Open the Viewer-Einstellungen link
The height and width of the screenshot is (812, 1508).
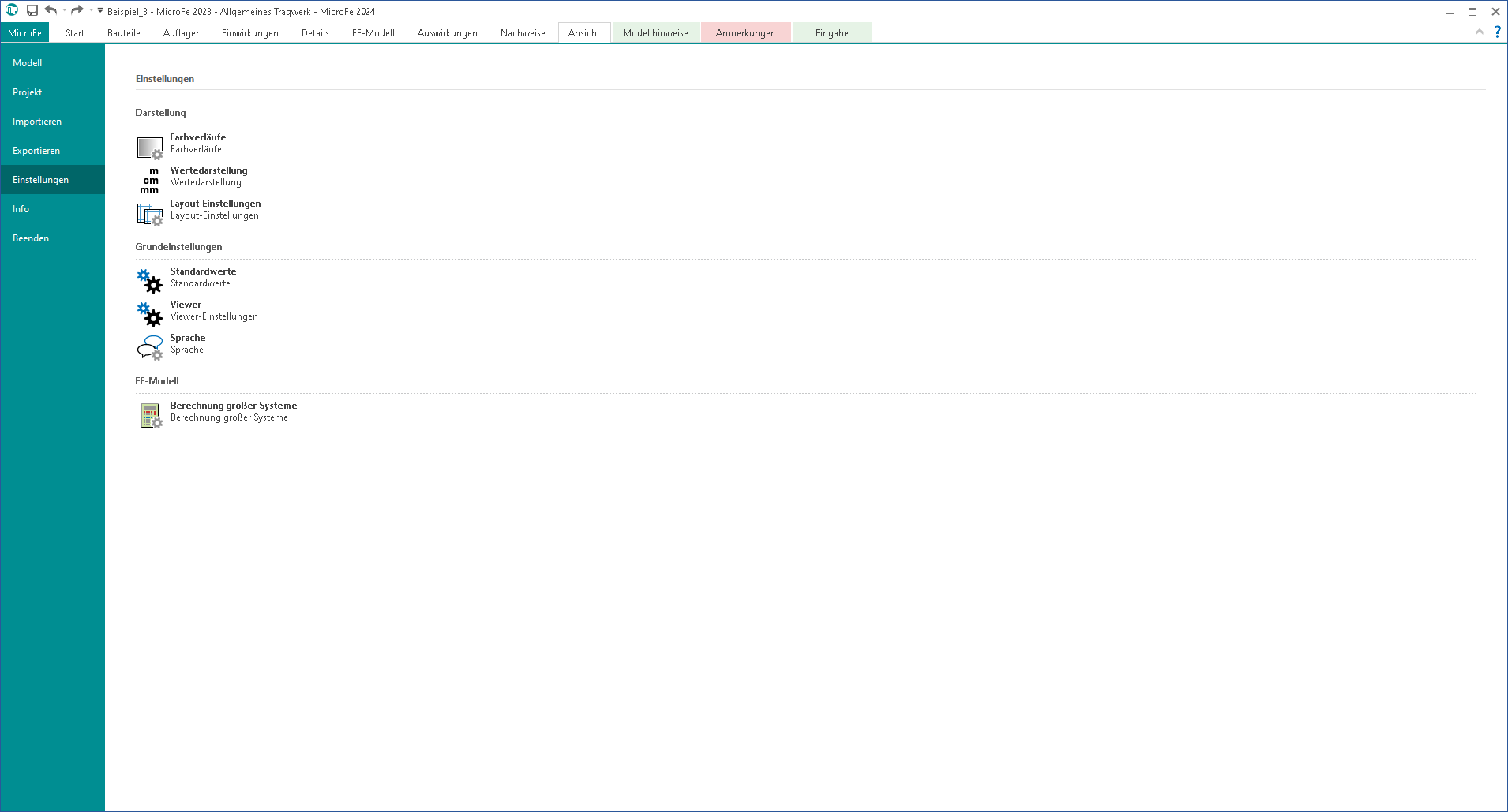(214, 316)
